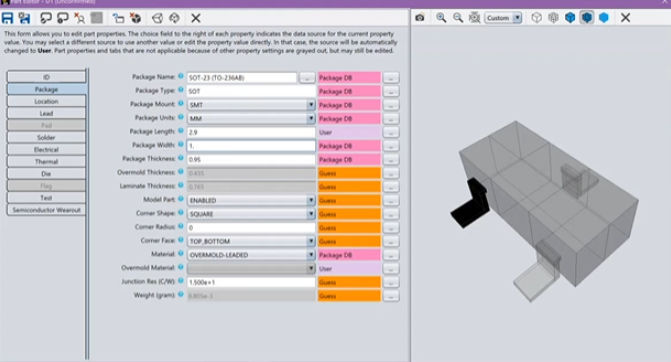The image size is (671, 362).
Task: Click into the Package Name text field
Action: [x=242, y=78]
